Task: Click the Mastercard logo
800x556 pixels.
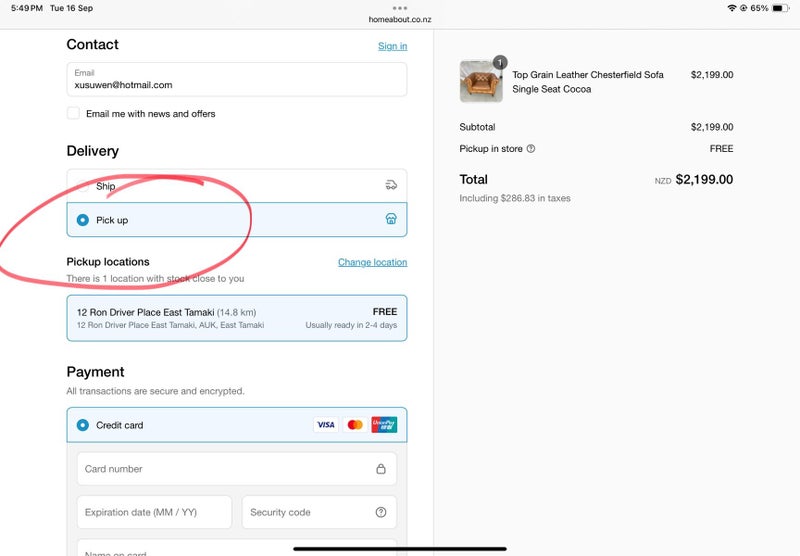Action: tap(355, 425)
